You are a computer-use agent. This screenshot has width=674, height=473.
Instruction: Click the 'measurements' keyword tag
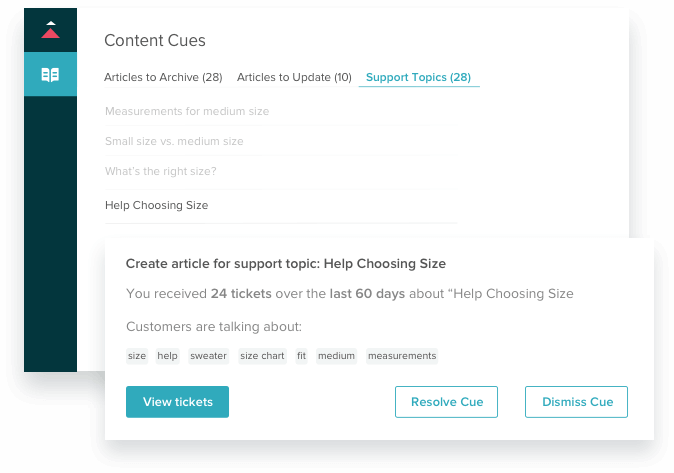click(402, 356)
